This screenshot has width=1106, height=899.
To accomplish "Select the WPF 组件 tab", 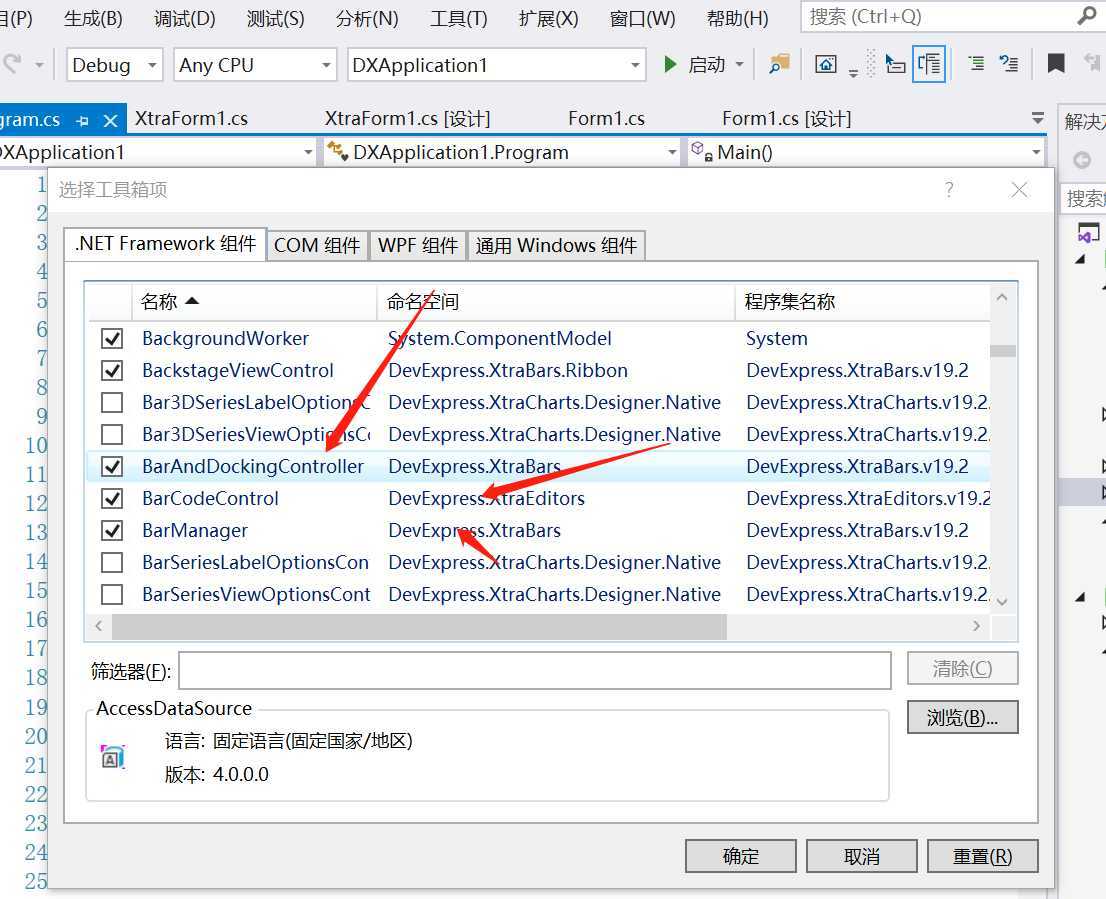I will click(418, 245).
